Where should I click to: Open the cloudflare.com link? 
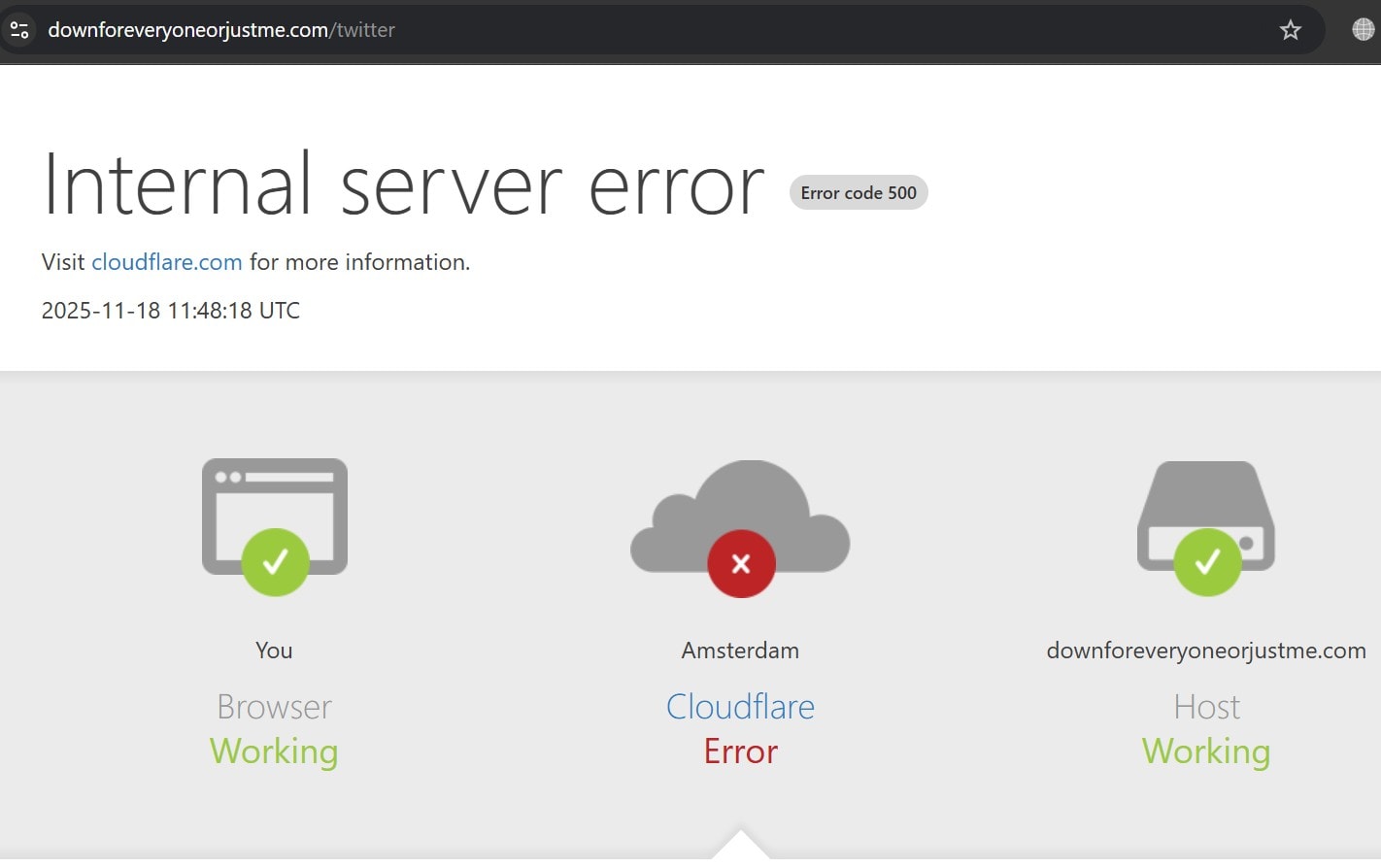click(x=166, y=262)
